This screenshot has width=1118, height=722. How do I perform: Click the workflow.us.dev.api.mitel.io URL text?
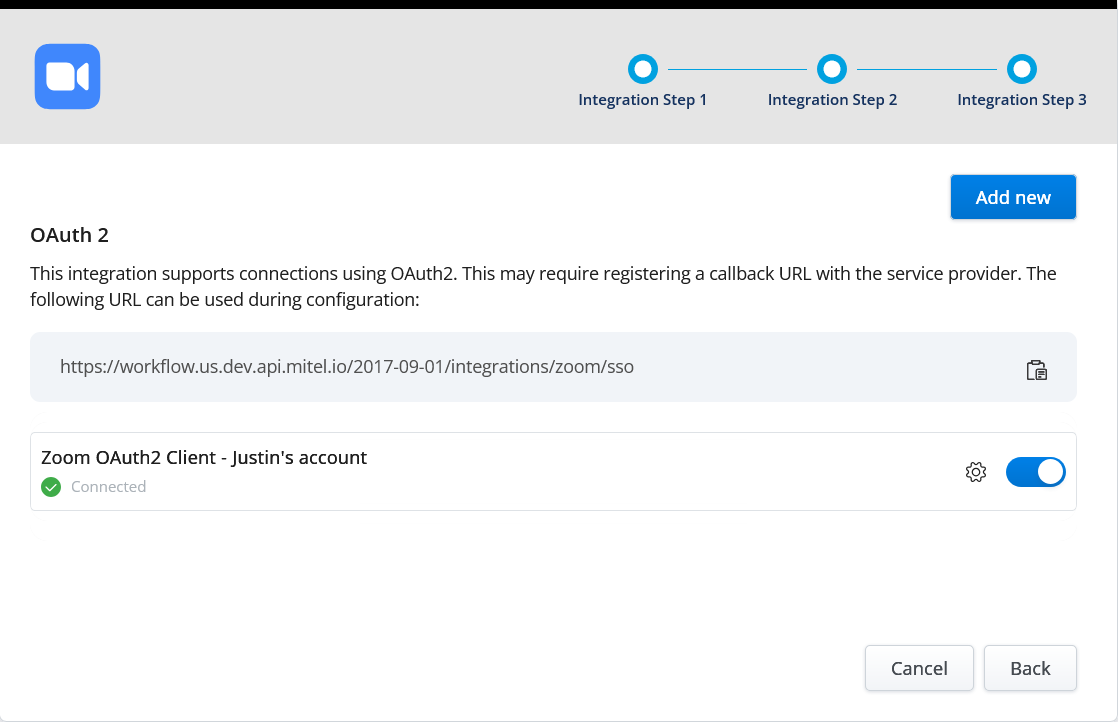[346, 367]
